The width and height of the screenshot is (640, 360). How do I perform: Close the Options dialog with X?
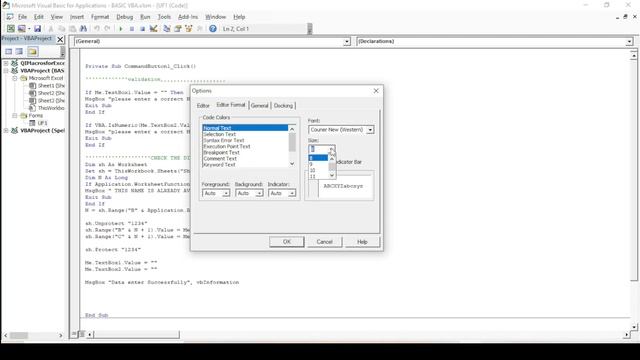(x=376, y=91)
